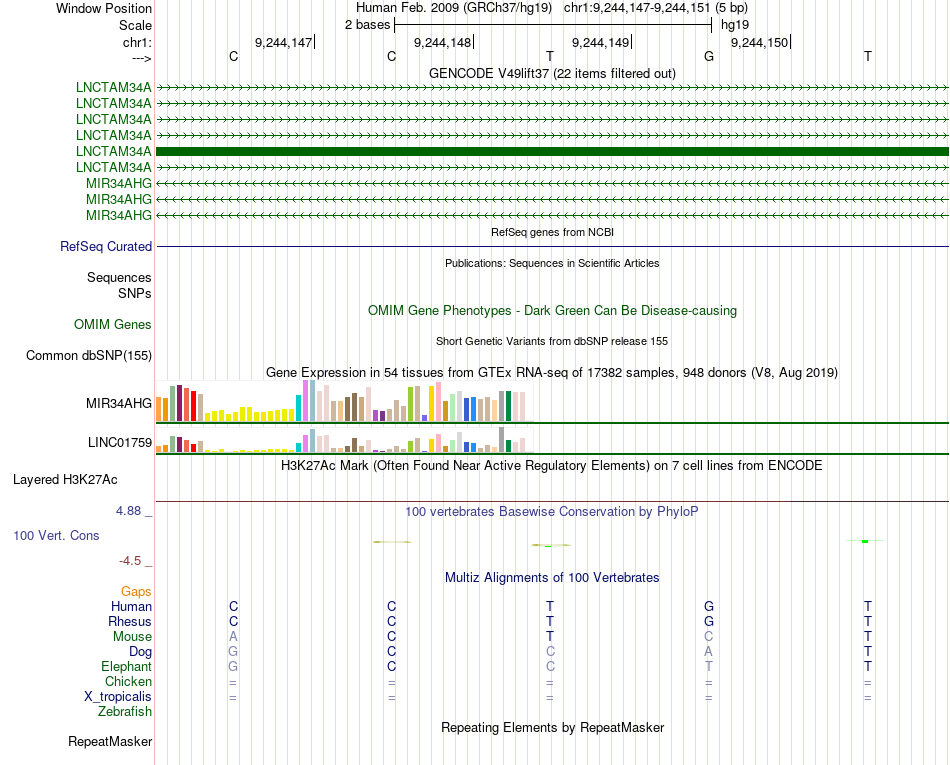Viewport: 950px width, 765px height.
Task: Open the OMIM Gene Phenotypes track title
Action: 552,311
